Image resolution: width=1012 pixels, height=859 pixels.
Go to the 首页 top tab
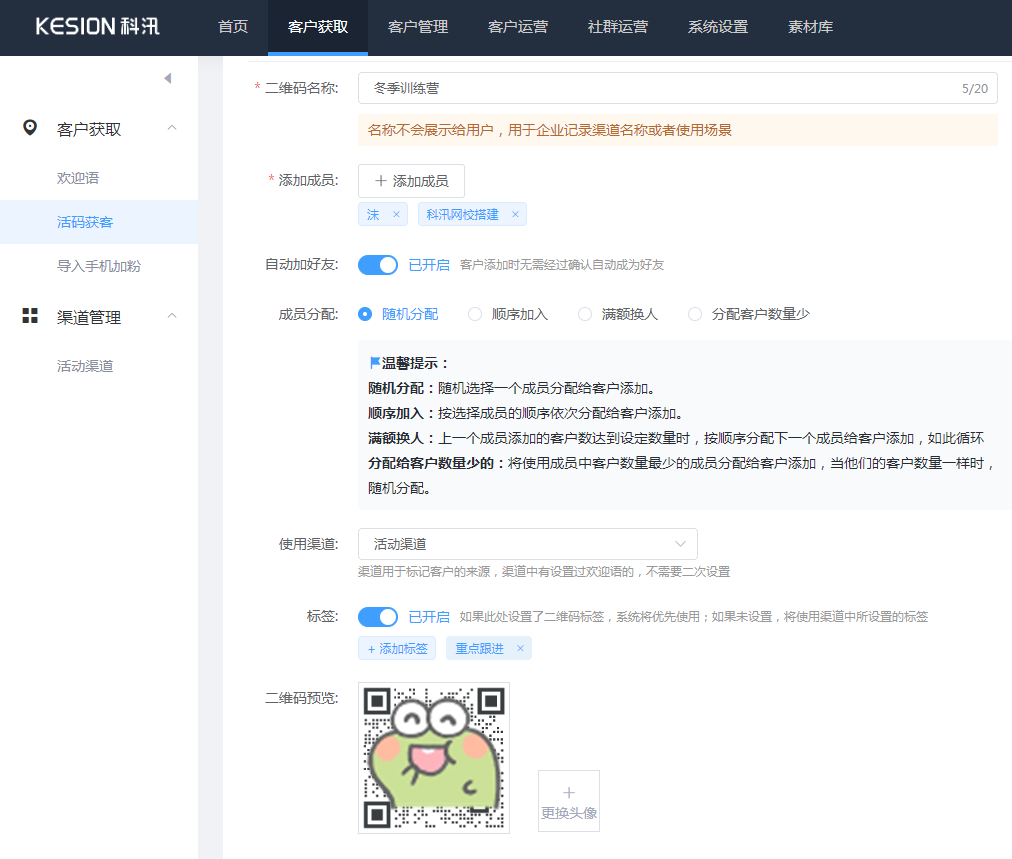tap(233, 26)
